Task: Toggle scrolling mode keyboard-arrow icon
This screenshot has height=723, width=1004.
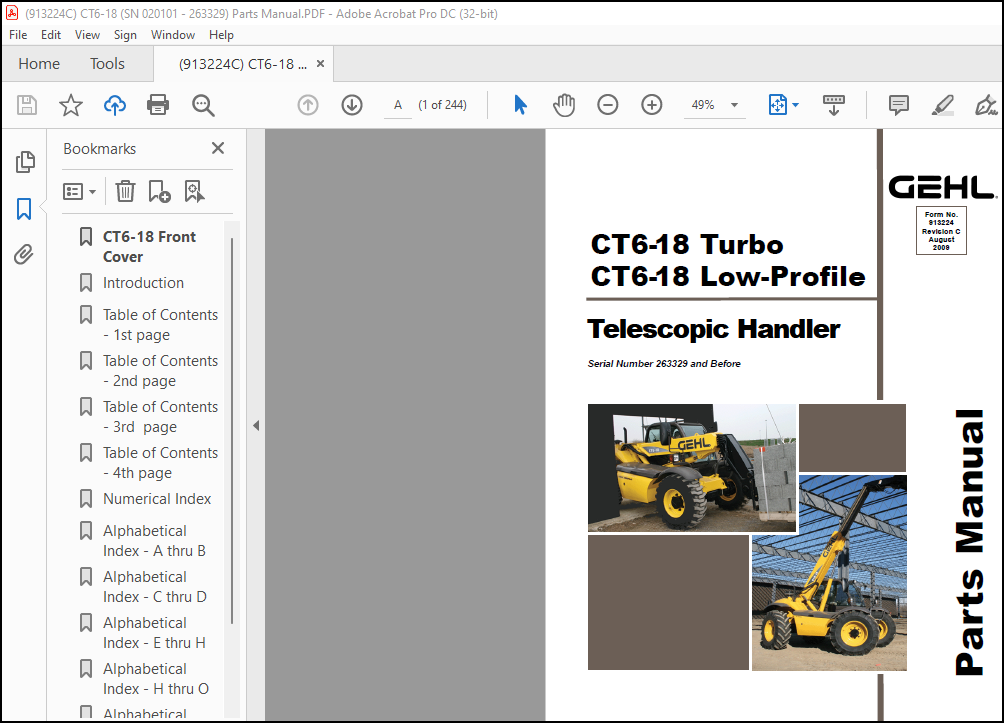Action: point(834,104)
